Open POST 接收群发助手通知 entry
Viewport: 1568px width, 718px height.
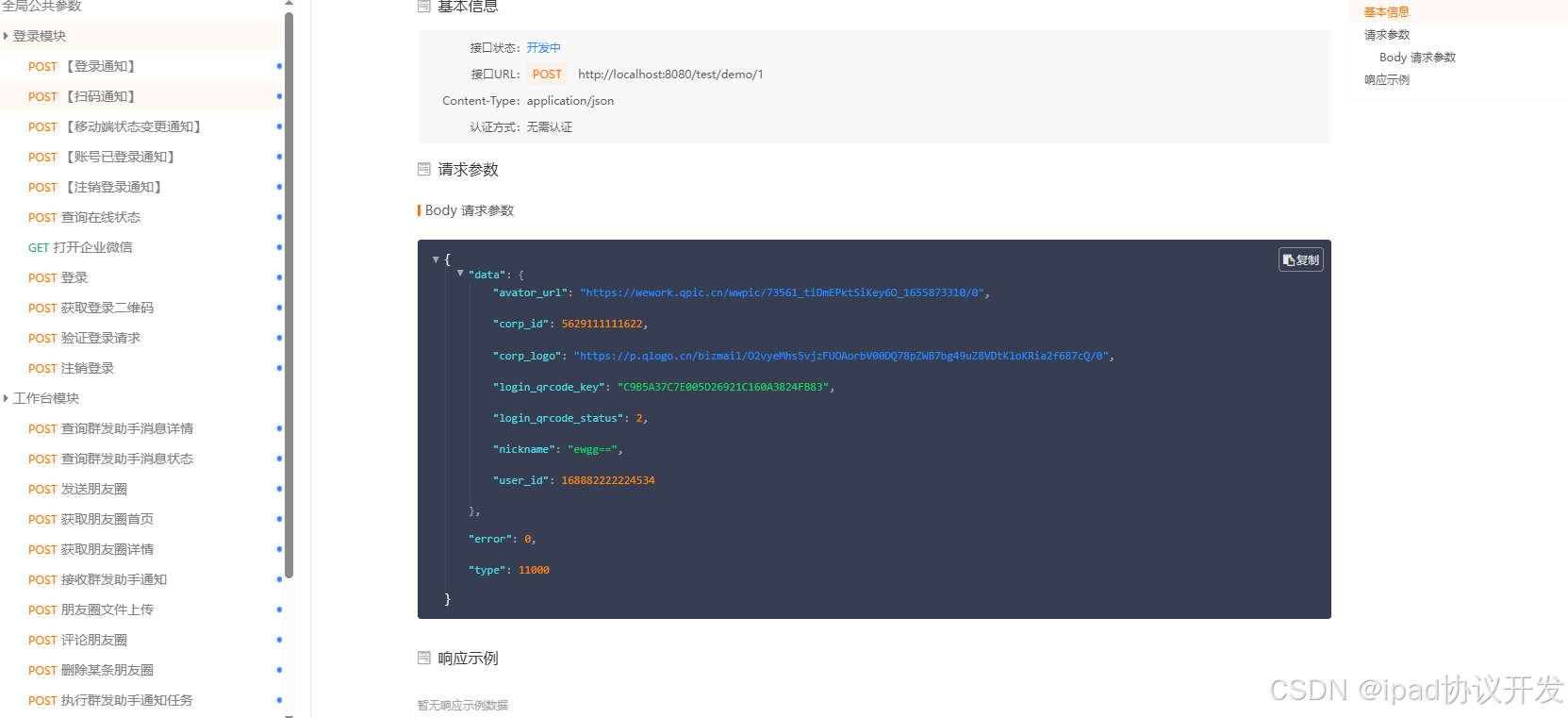coord(141,579)
